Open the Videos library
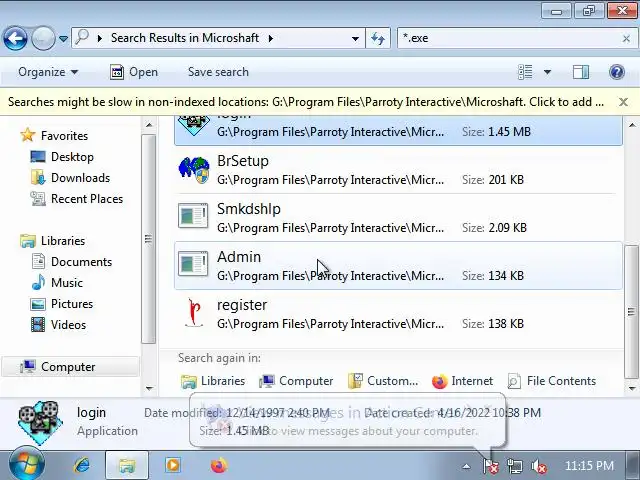 pyautogui.click(x=68, y=325)
